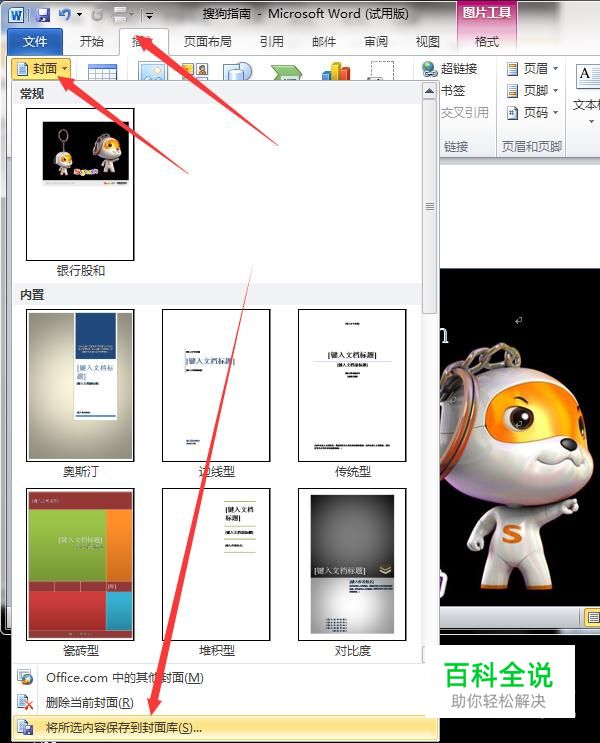Click the Redo icon in quick access toolbar
This screenshot has width=600, height=743.
(97, 16)
